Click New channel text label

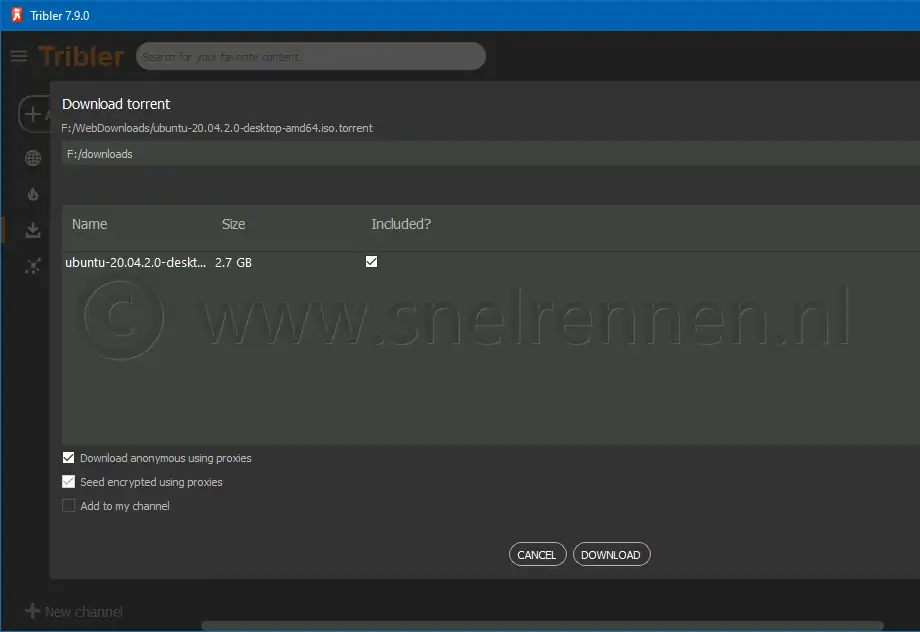click(x=84, y=612)
